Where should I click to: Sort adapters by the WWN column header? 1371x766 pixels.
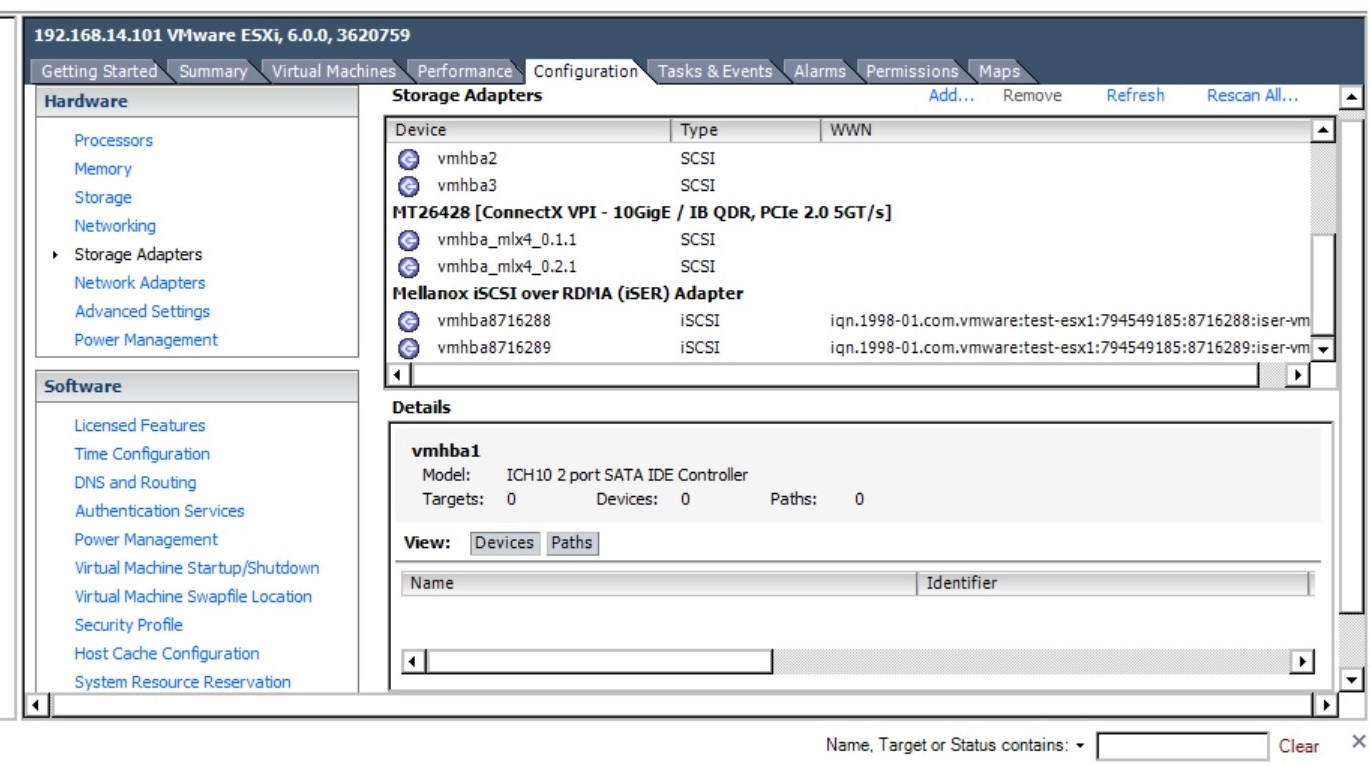point(1064,131)
